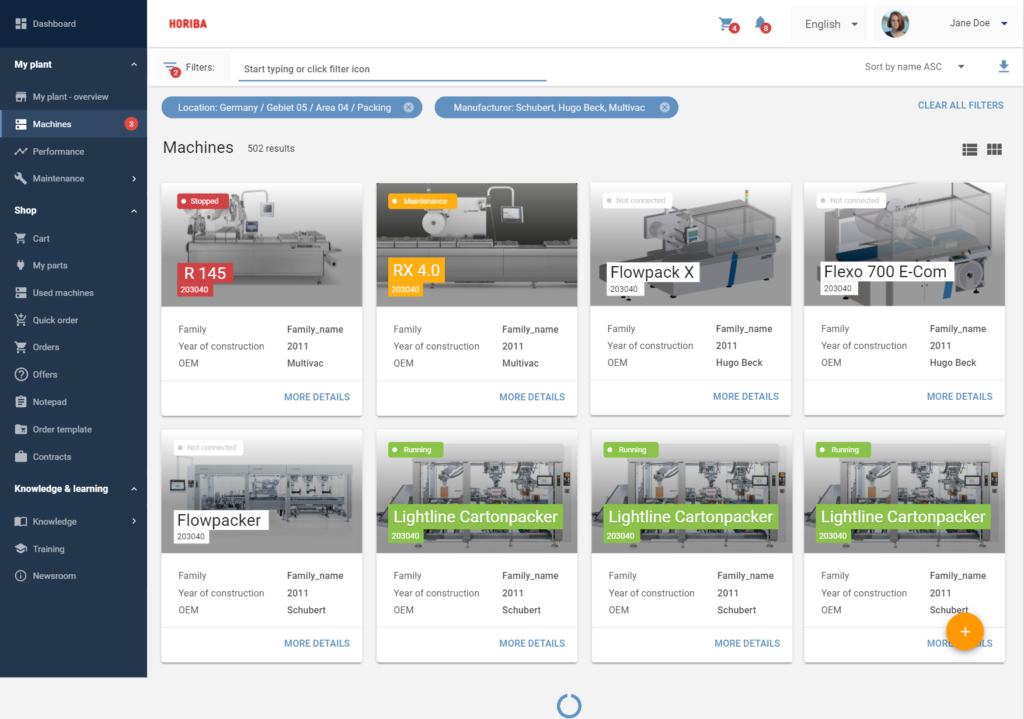Click the Knowledge book icon
This screenshot has width=1024, height=719.
click(x=21, y=521)
